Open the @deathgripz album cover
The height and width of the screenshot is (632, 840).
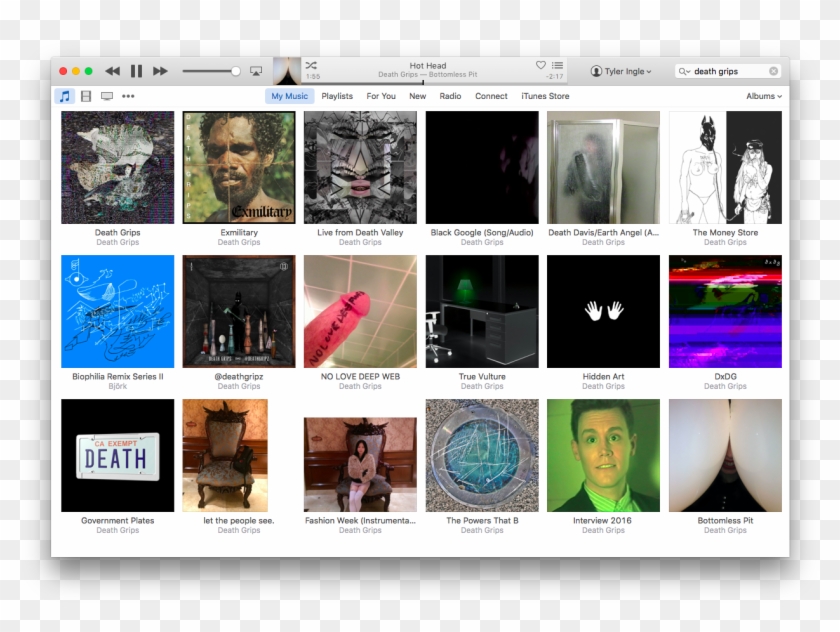(239, 311)
